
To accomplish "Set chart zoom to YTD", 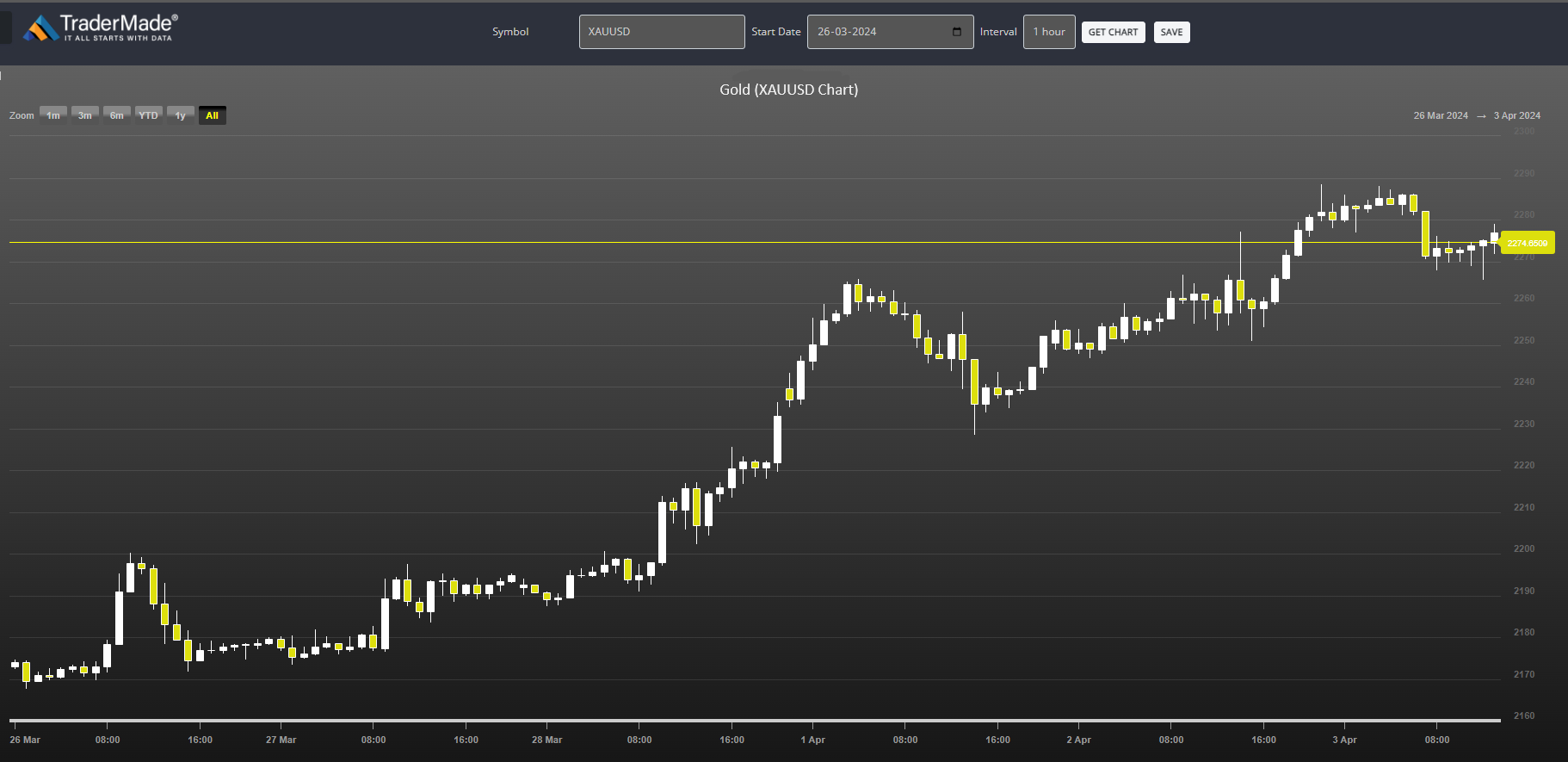I will coord(149,115).
